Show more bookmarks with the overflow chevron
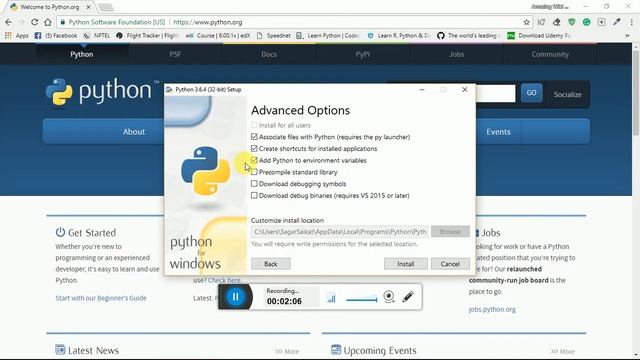Image resolution: width=640 pixels, height=360 pixels. coord(627,36)
